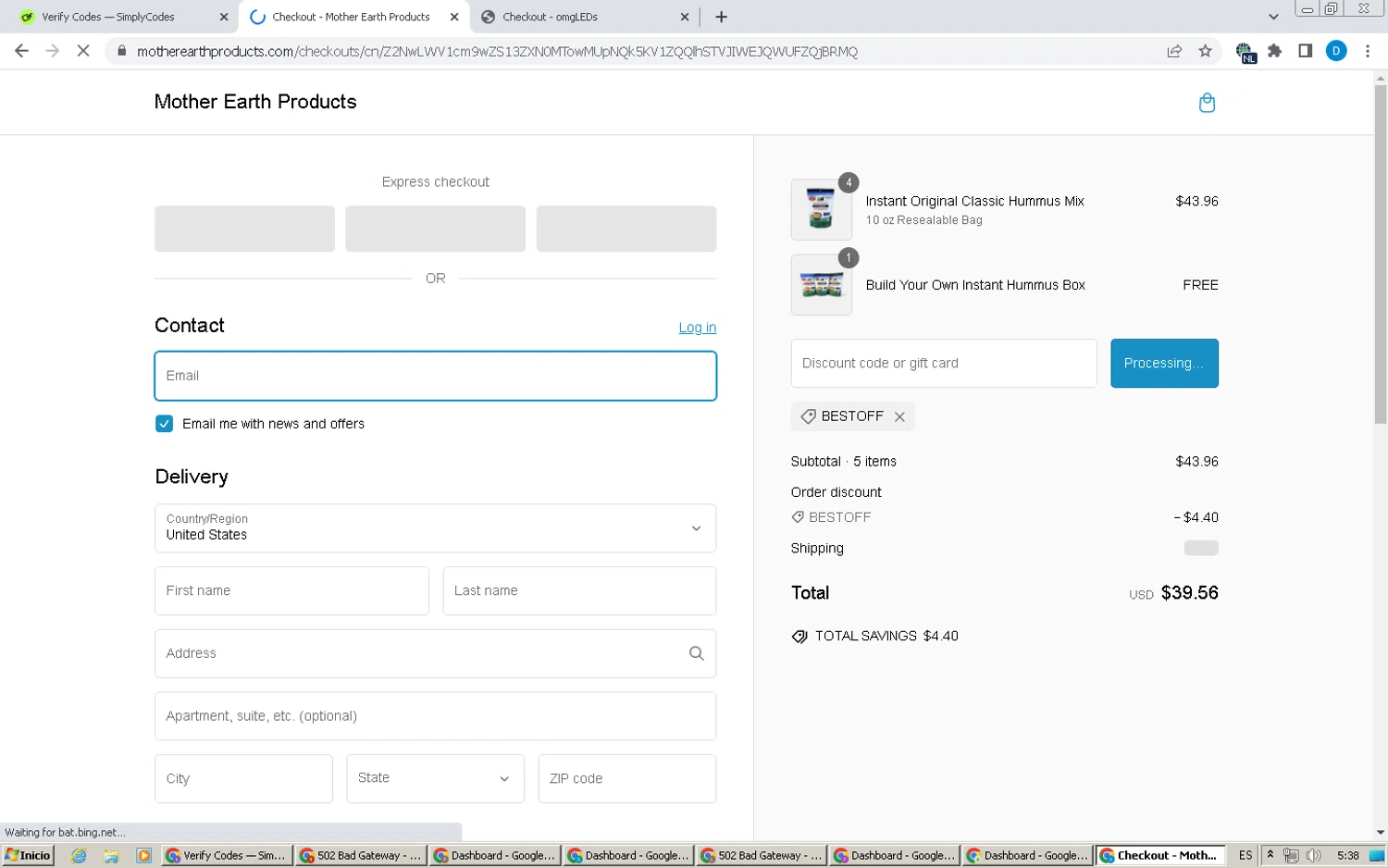Click the page vertical scrollbar
The height and width of the screenshot is (868, 1388).
[1381, 254]
